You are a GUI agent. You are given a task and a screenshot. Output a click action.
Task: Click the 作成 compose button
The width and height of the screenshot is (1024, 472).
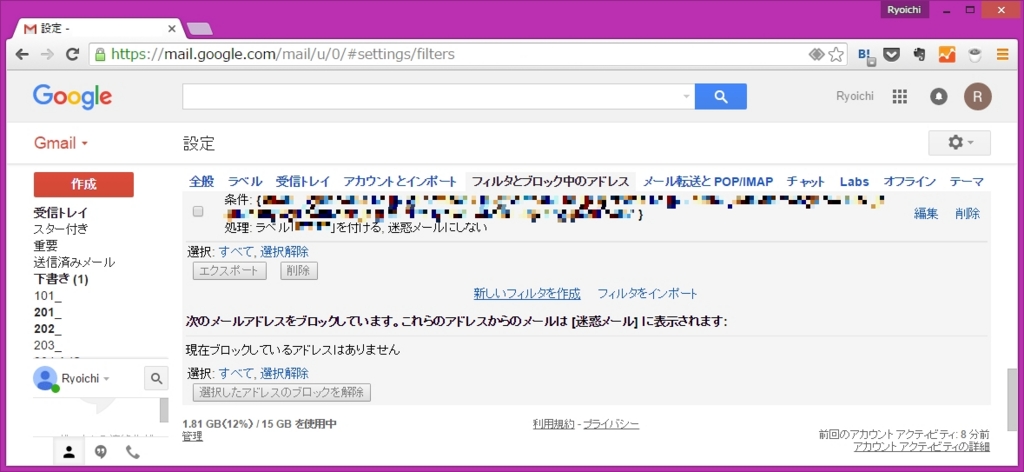tap(84, 184)
